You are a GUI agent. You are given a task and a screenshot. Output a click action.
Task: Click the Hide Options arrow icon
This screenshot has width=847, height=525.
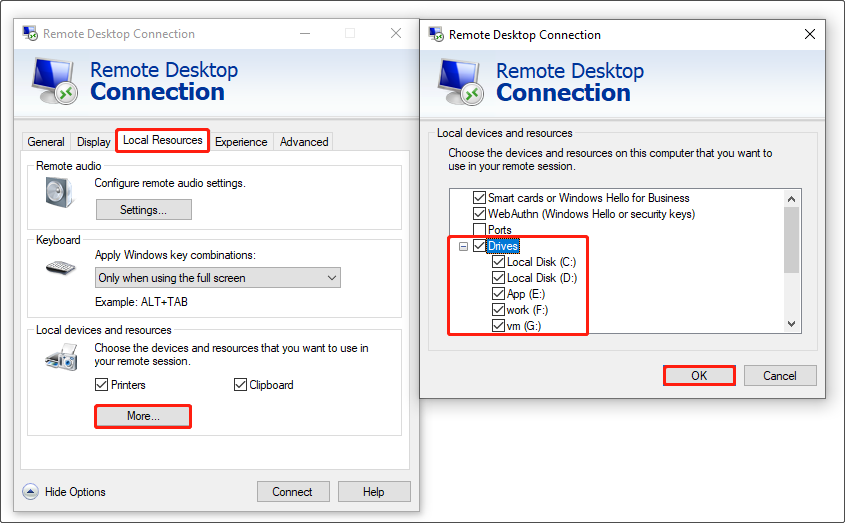point(31,492)
